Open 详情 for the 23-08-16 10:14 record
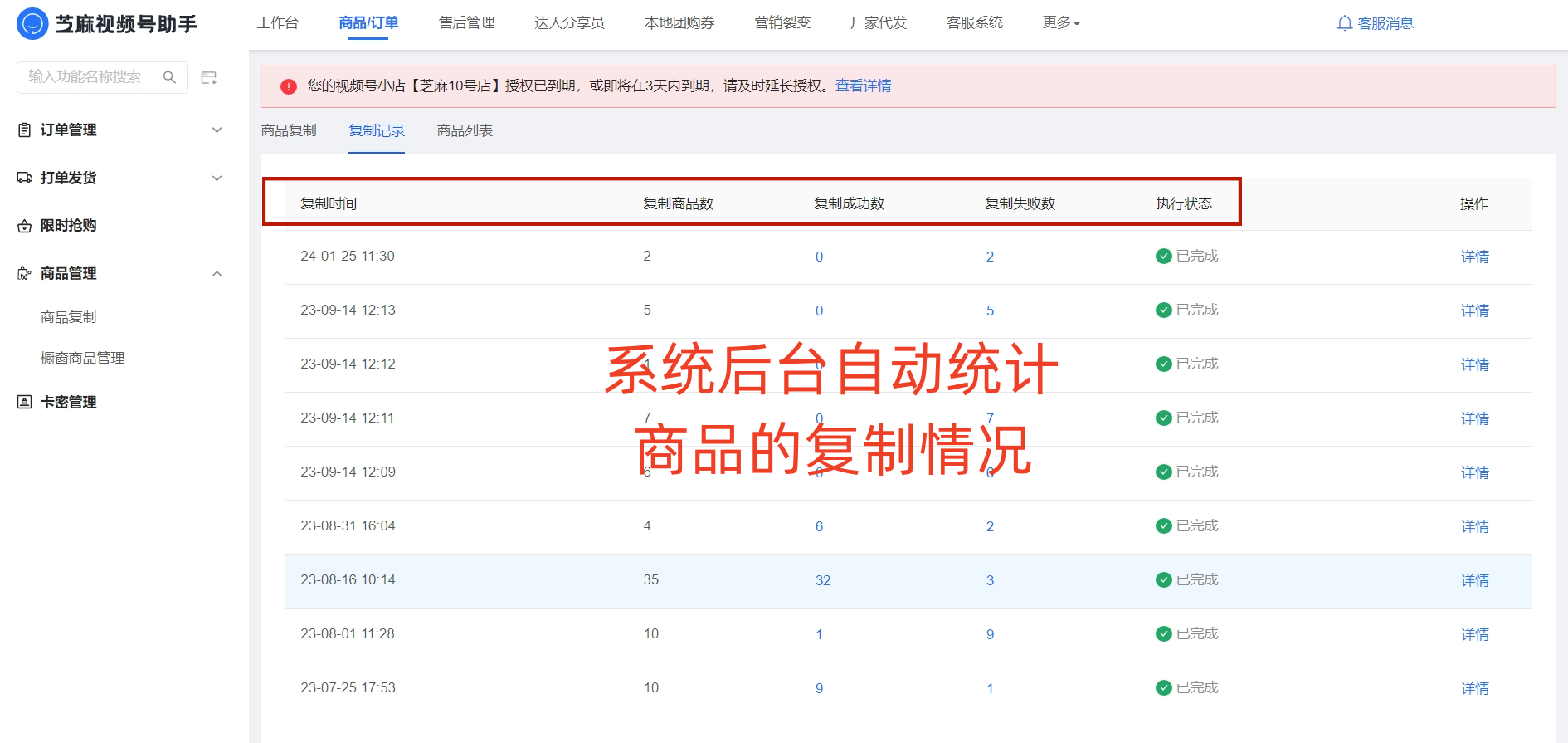This screenshot has width=1568, height=743. click(x=1474, y=580)
